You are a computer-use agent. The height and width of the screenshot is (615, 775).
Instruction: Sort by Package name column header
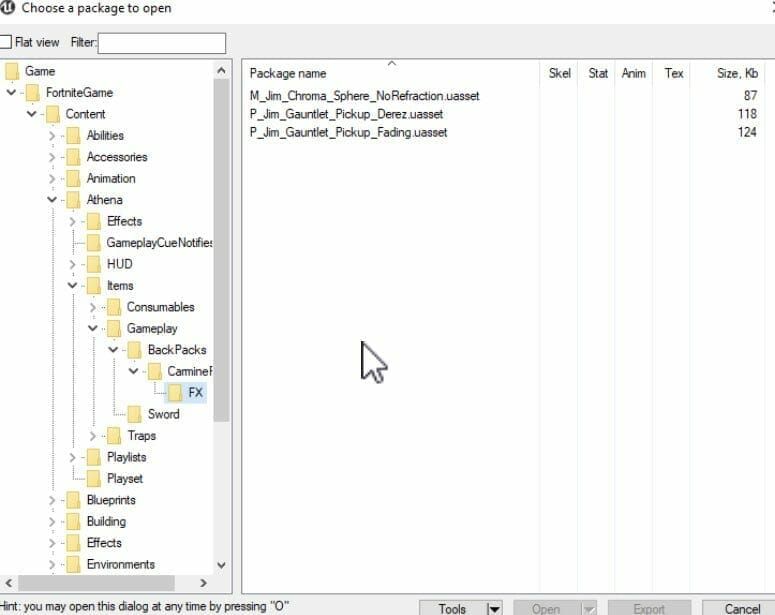[x=288, y=74]
